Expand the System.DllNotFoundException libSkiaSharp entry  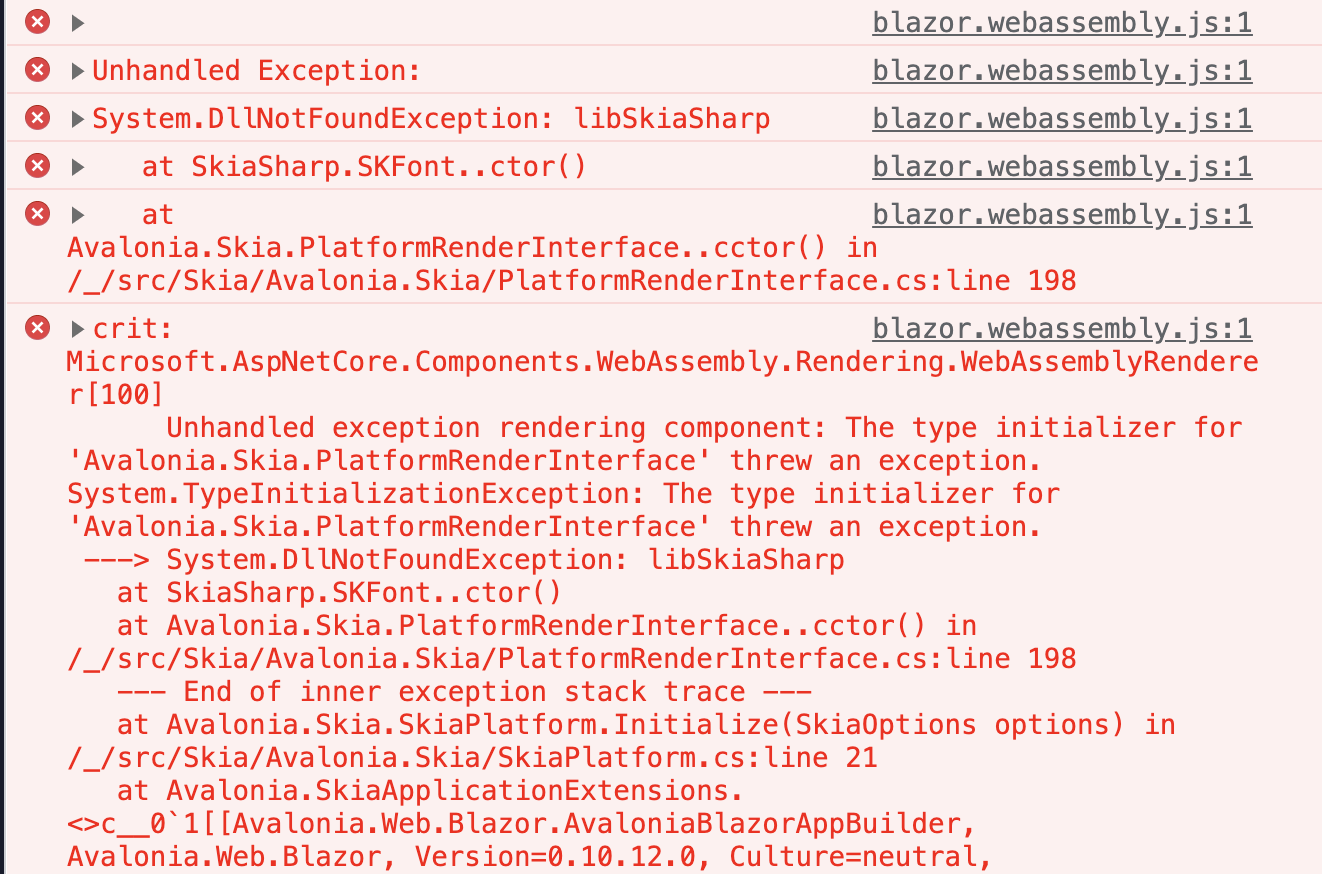click(78, 119)
